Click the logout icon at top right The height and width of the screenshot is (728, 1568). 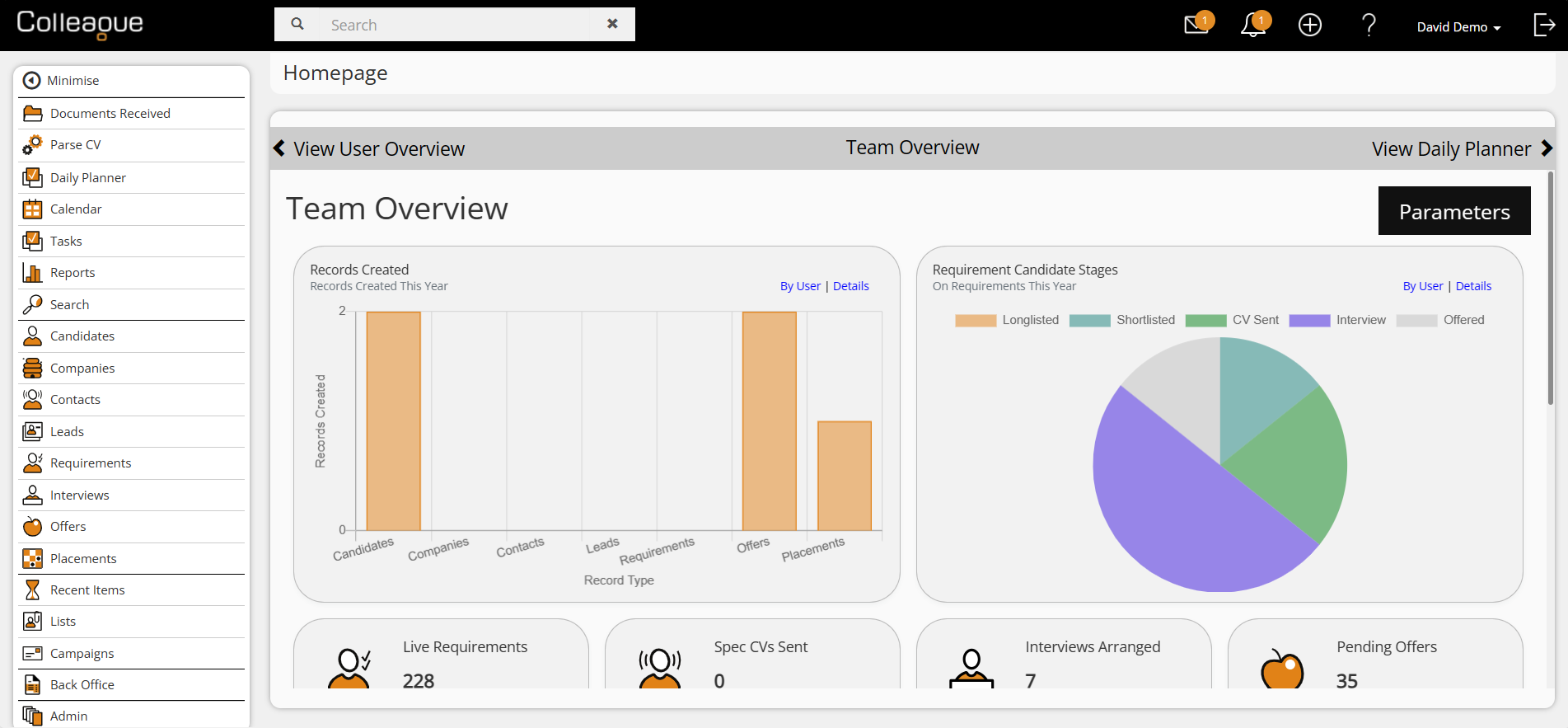click(x=1544, y=25)
